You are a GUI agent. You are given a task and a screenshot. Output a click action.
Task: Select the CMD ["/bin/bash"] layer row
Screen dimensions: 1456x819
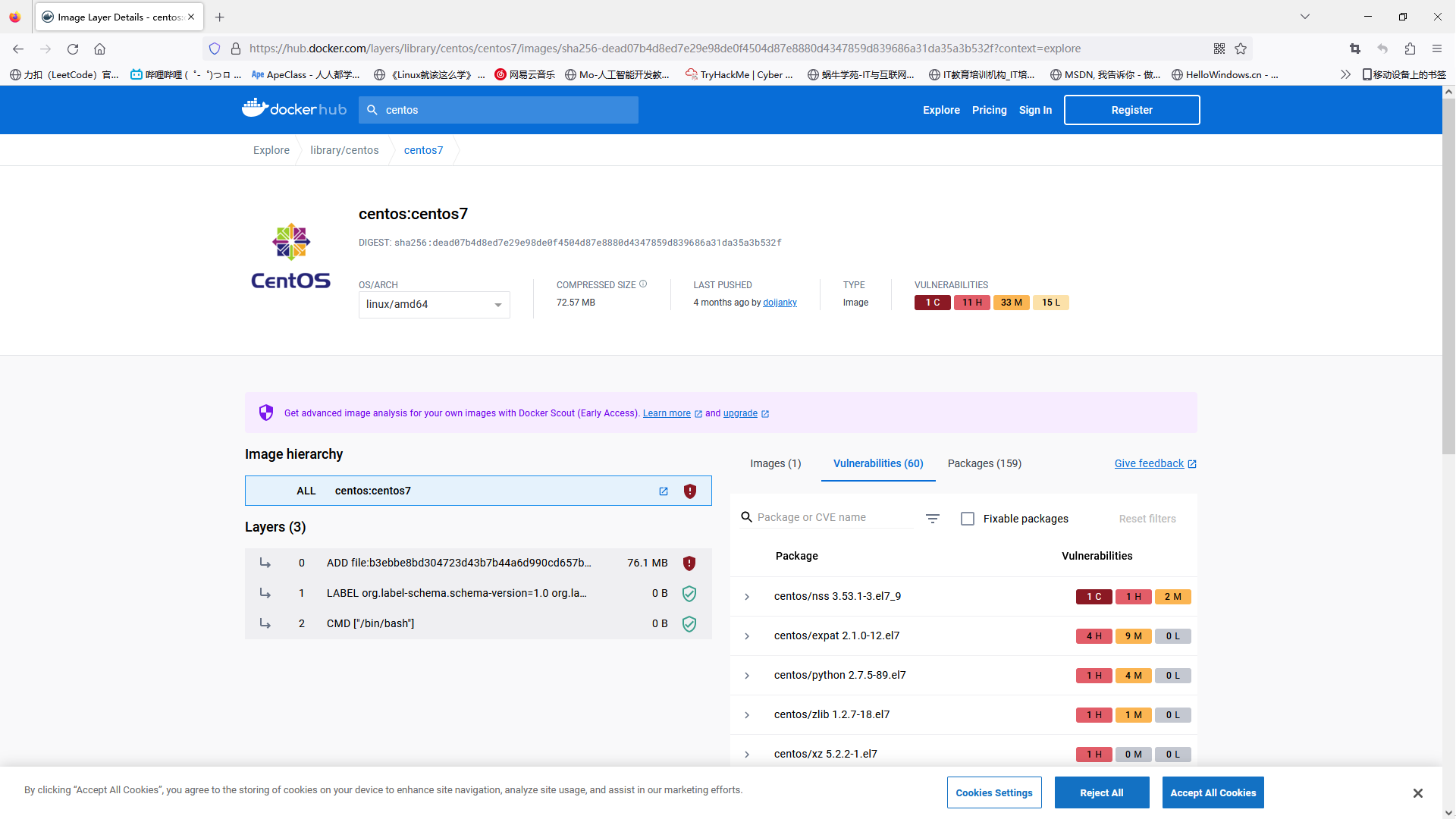(x=479, y=623)
